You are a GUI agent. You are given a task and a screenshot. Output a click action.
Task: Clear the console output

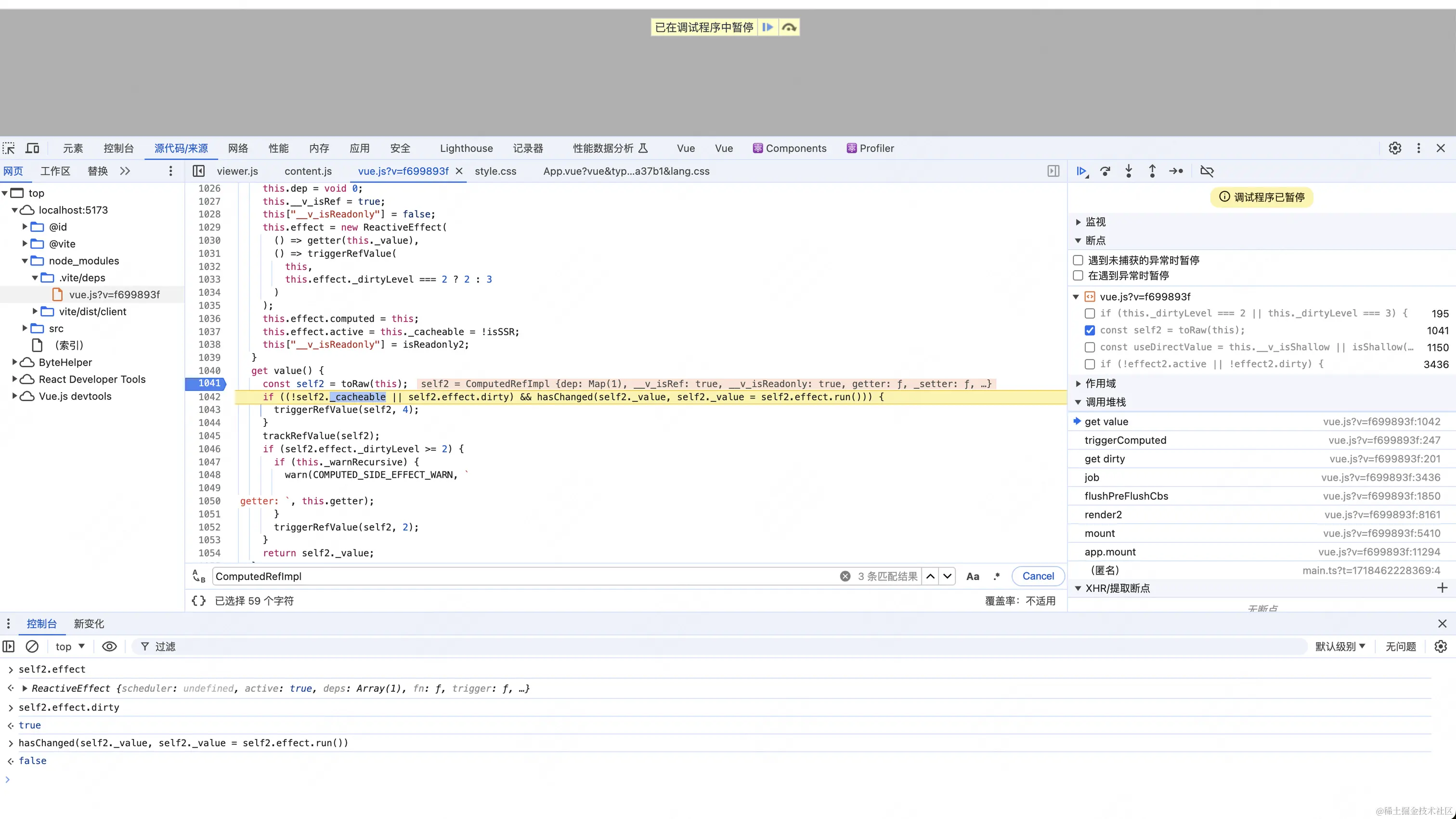coord(32,646)
